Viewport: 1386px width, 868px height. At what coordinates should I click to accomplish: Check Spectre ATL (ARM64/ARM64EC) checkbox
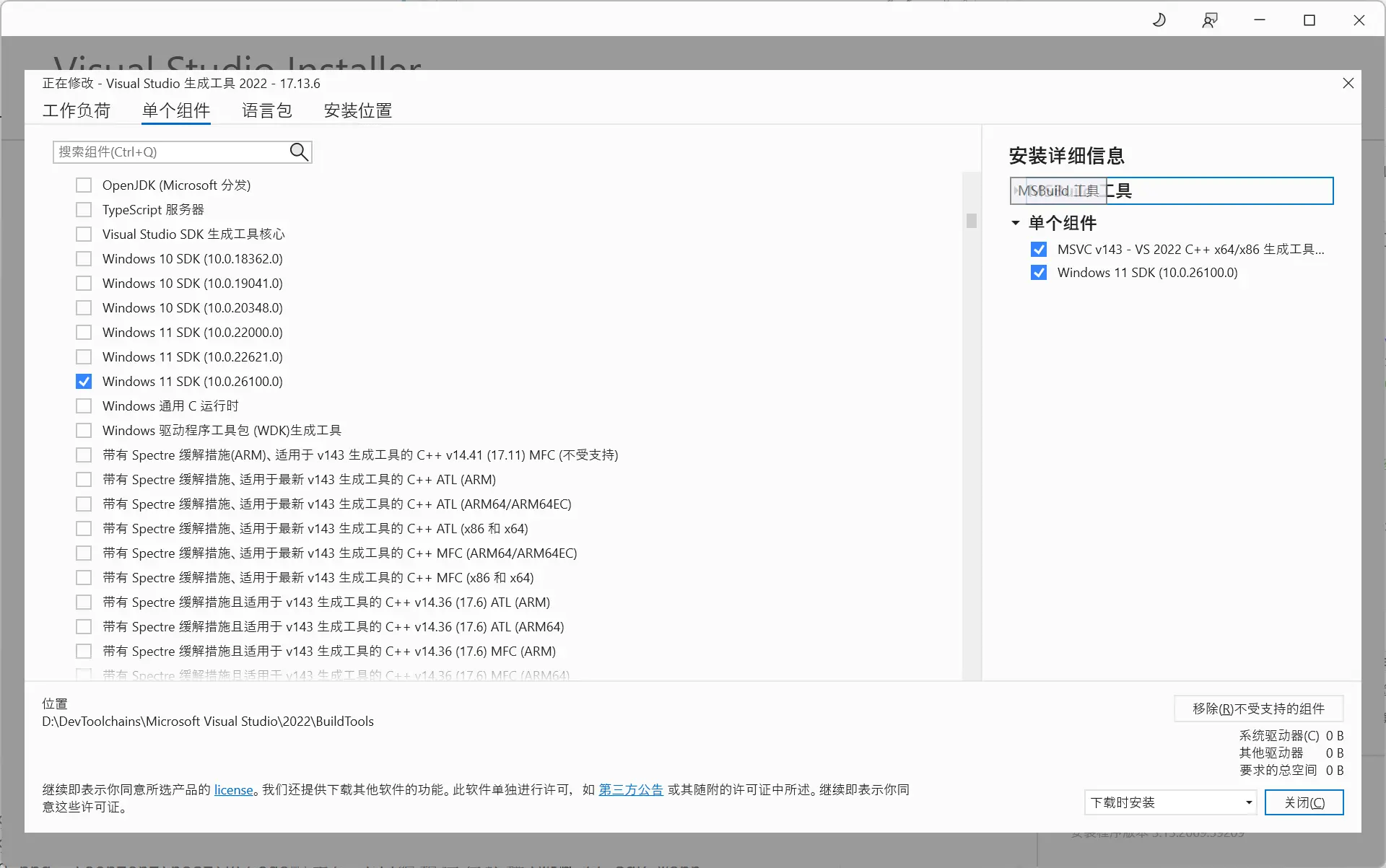[84, 504]
